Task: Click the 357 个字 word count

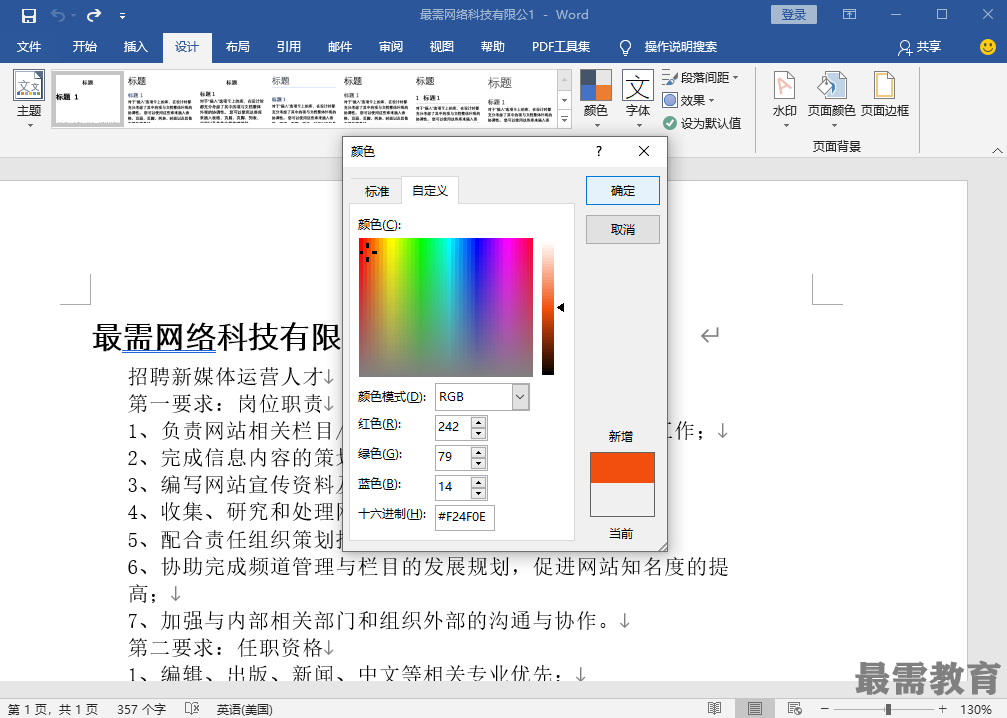Action: pyautogui.click(x=141, y=709)
